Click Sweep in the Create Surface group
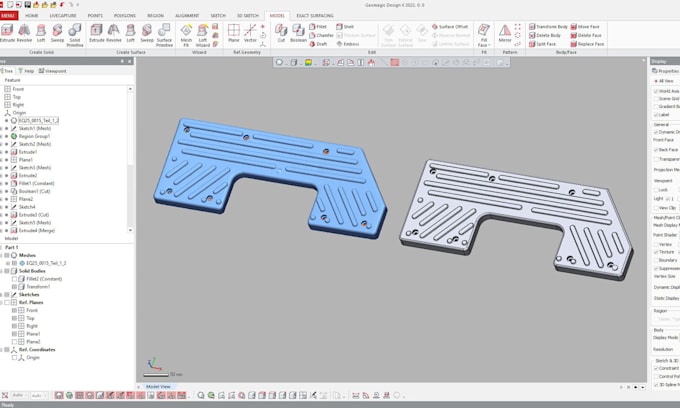Image resolution: width=680 pixels, height=408 pixels. (x=147, y=33)
